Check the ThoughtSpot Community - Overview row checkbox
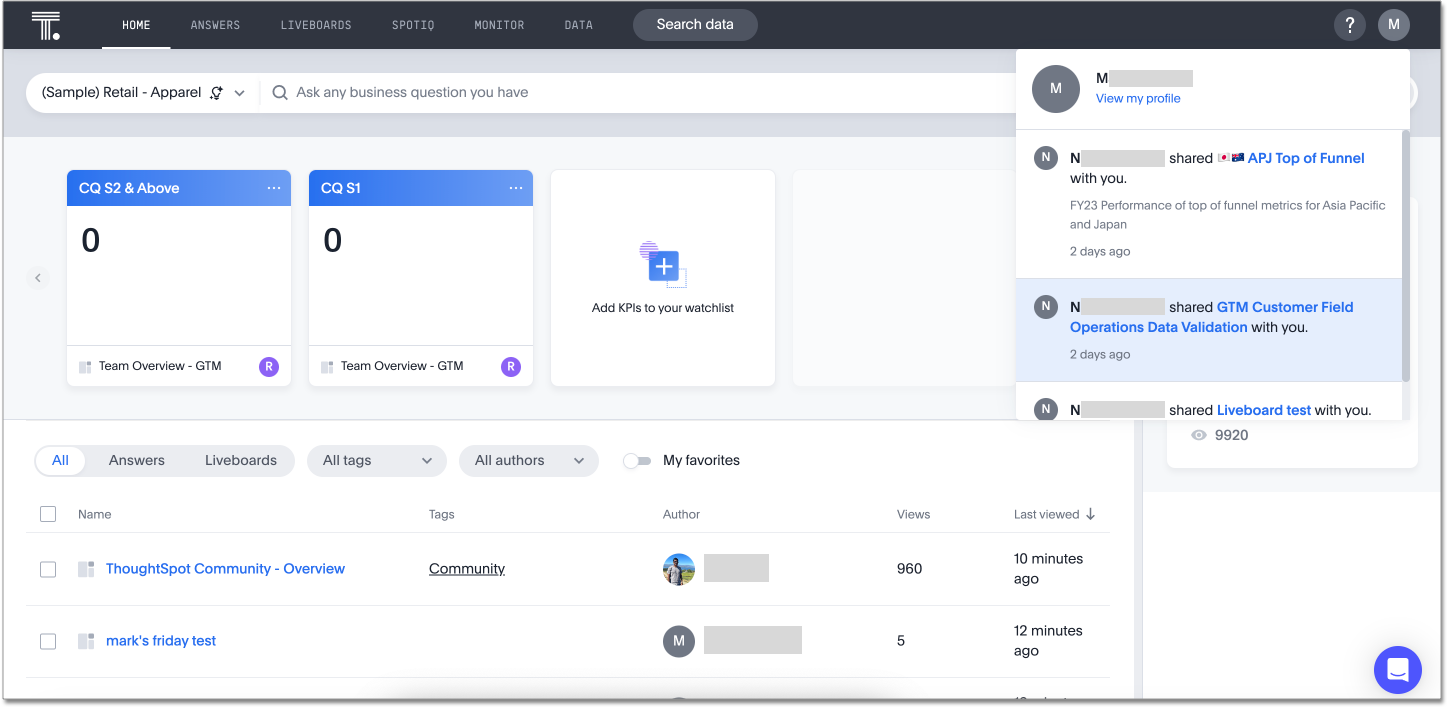The height and width of the screenshot is (708, 1448). (48, 569)
